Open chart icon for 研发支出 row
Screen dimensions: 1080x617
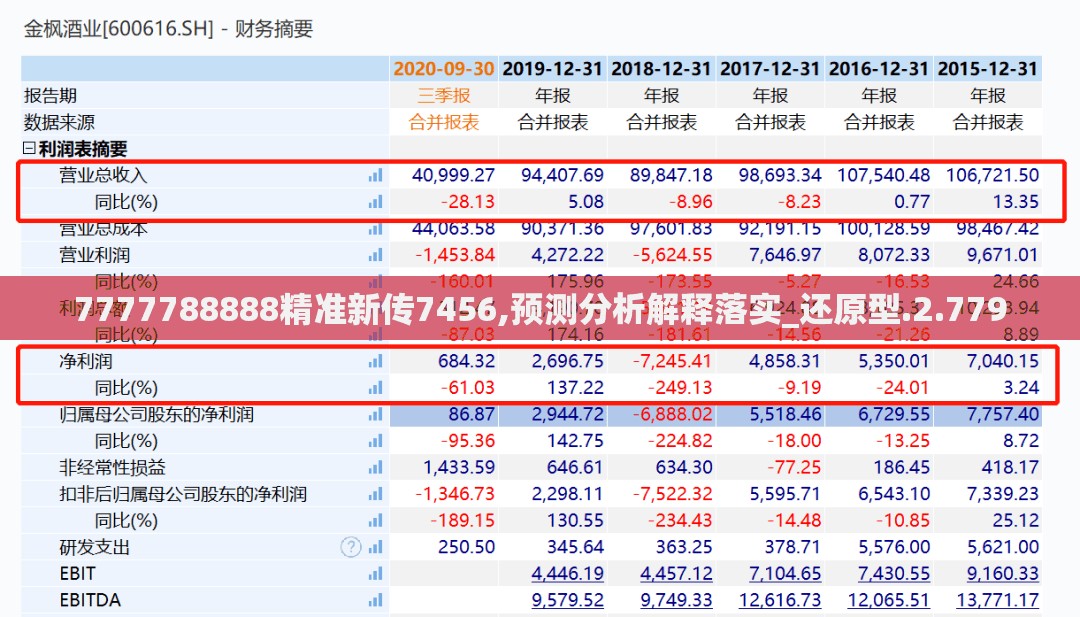pos(375,547)
